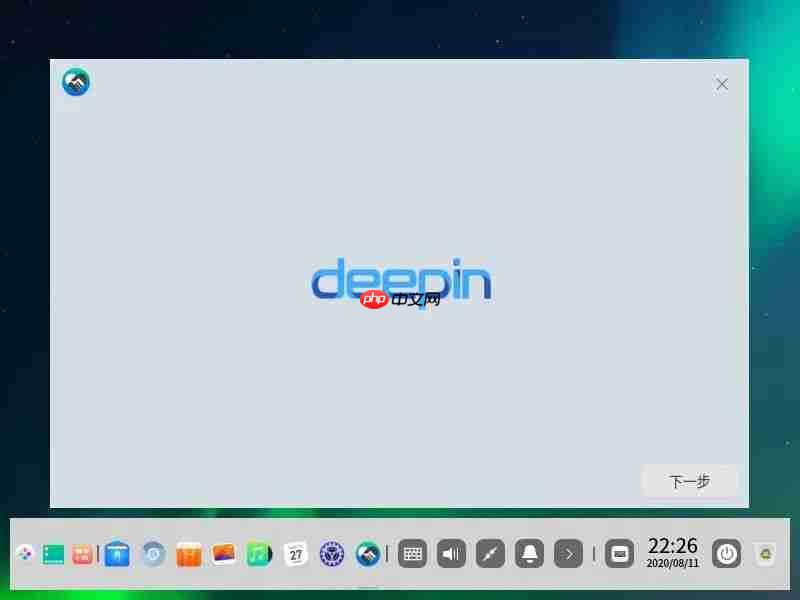
Task: Close the deepin welcome window
Action: point(721,84)
